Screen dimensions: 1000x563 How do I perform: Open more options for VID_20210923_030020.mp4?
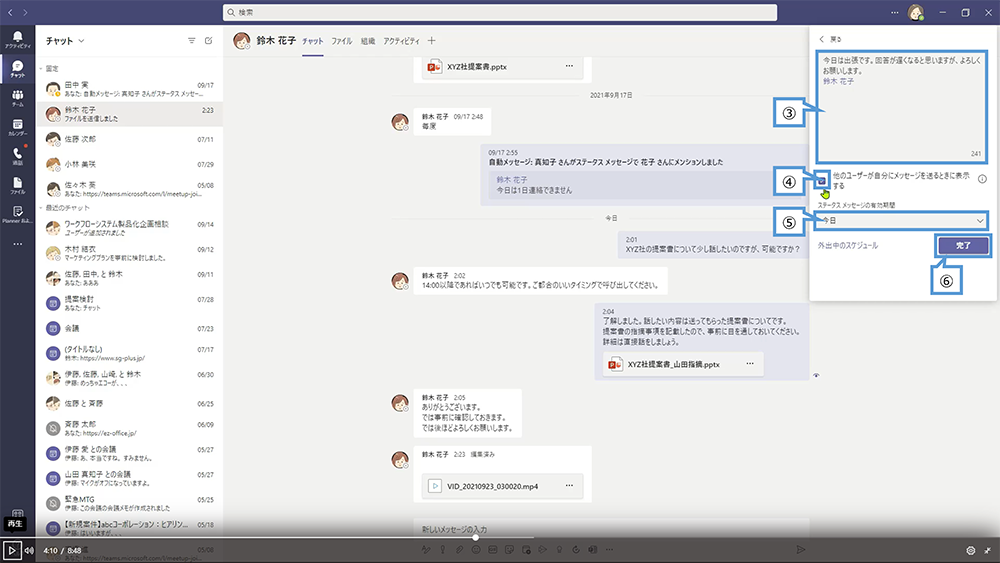(x=569, y=485)
